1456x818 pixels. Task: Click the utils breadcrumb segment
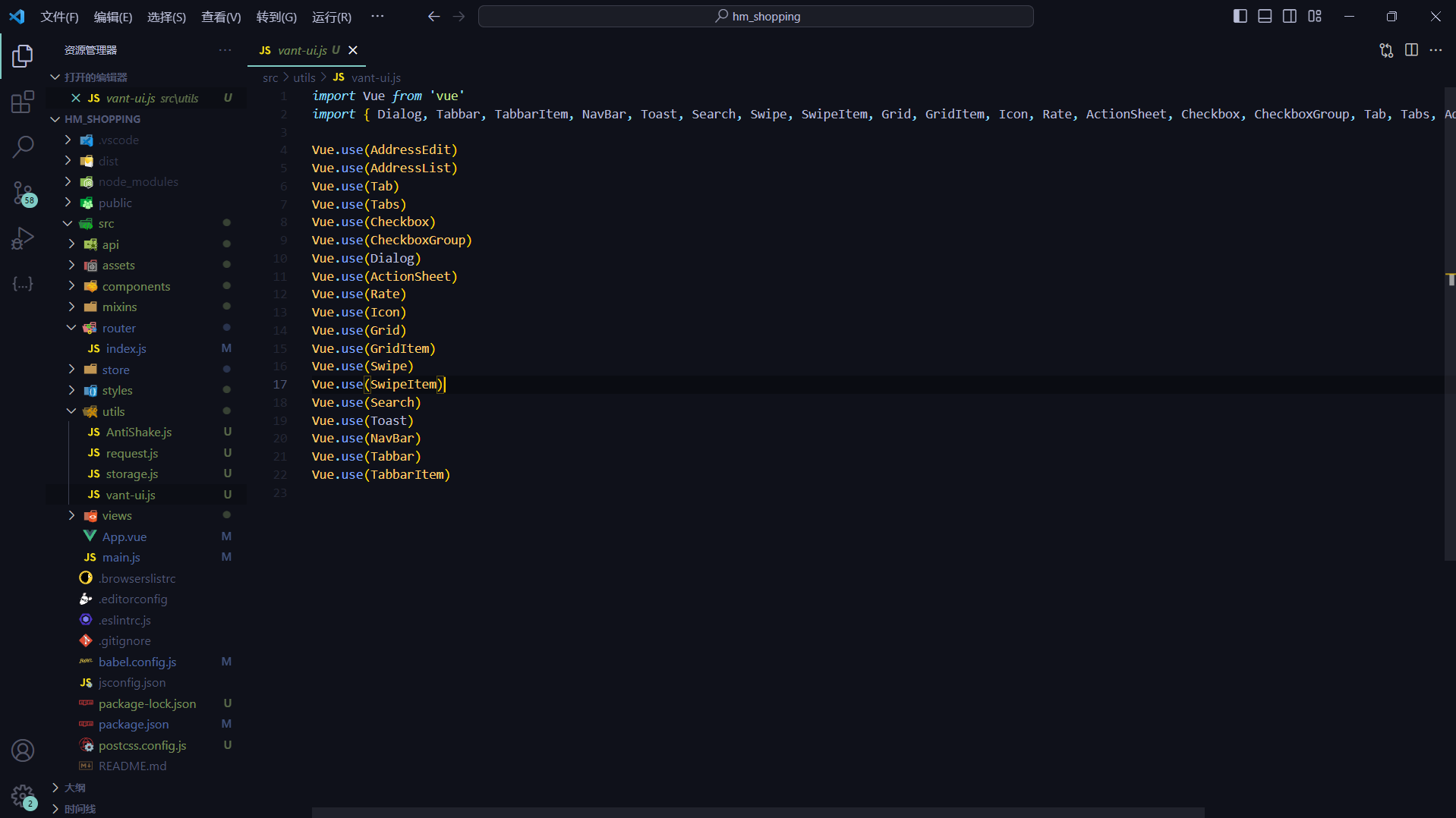[304, 77]
